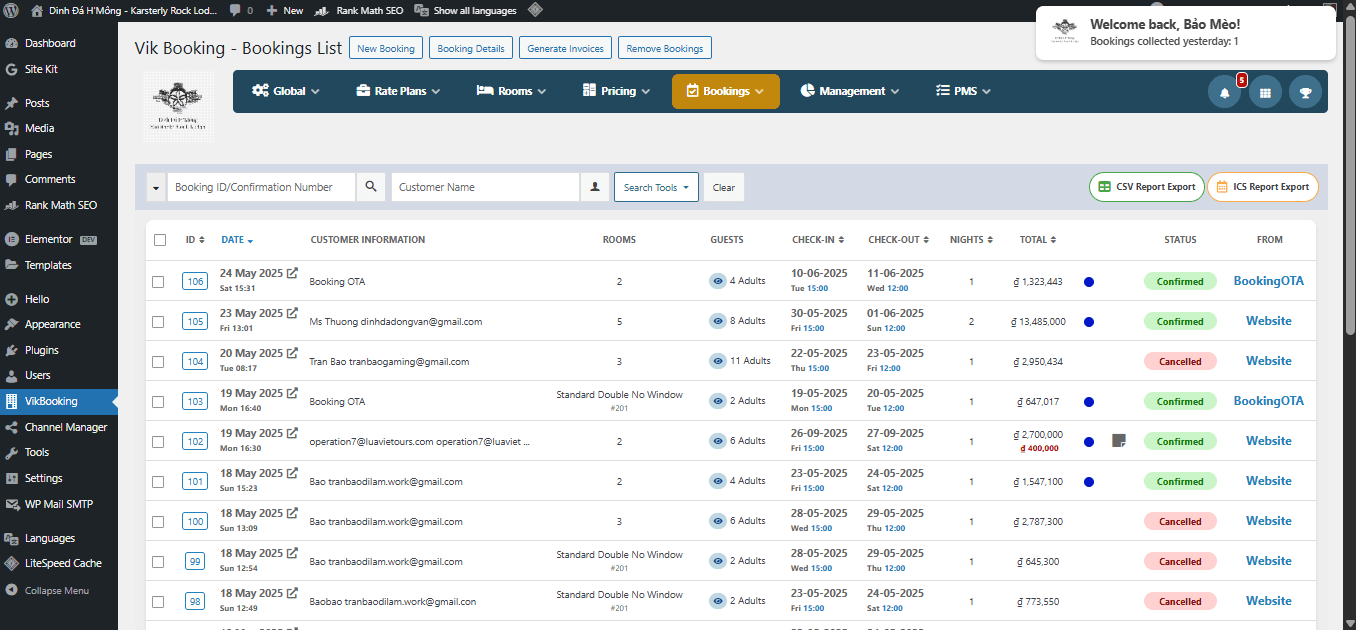This screenshot has height=630, width=1356.
Task: Expand the highlighted Bookings dropdown menu
Action: pos(726,91)
